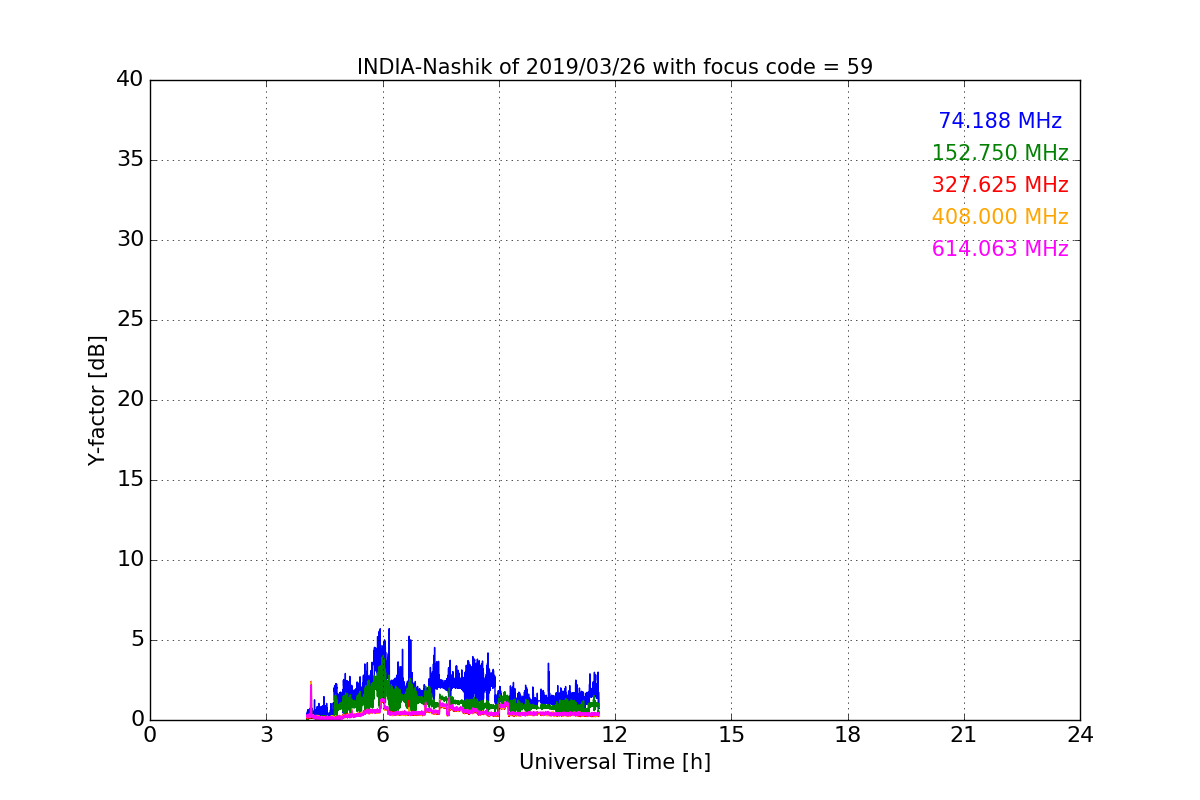1200x800 pixels.
Task: Click the x-axis tick label 9
Action: click(x=499, y=735)
